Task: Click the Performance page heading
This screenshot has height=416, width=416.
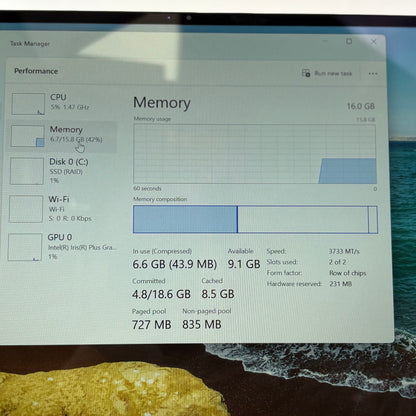Action: [36, 71]
